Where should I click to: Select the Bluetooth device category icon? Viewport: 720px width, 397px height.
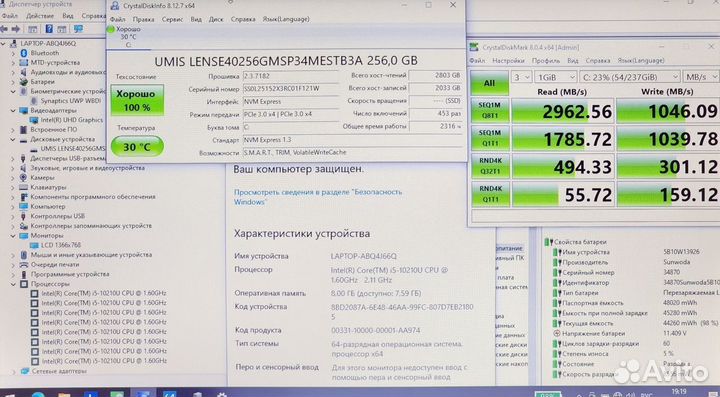click(x=24, y=53)
